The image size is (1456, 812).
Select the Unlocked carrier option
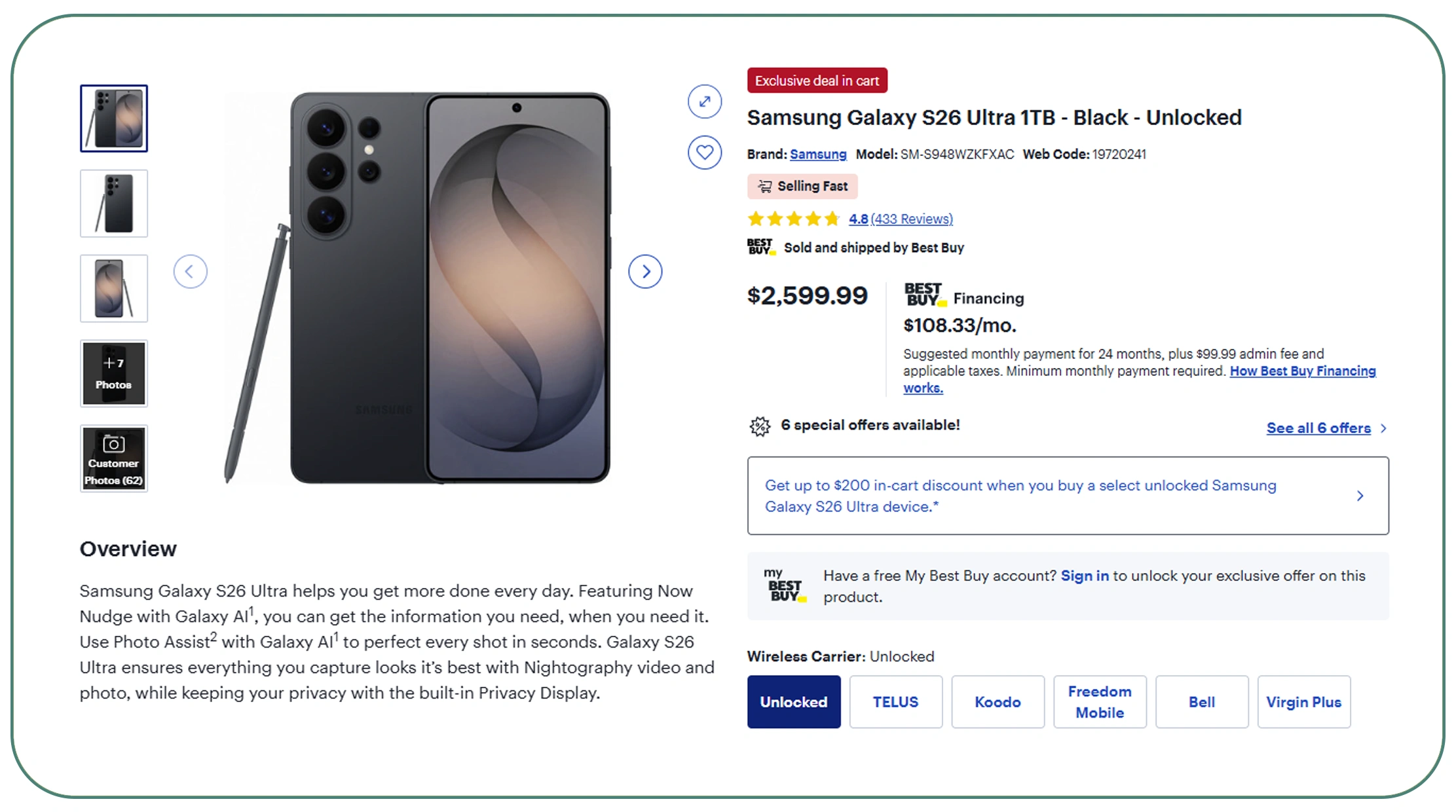point(794,702)
